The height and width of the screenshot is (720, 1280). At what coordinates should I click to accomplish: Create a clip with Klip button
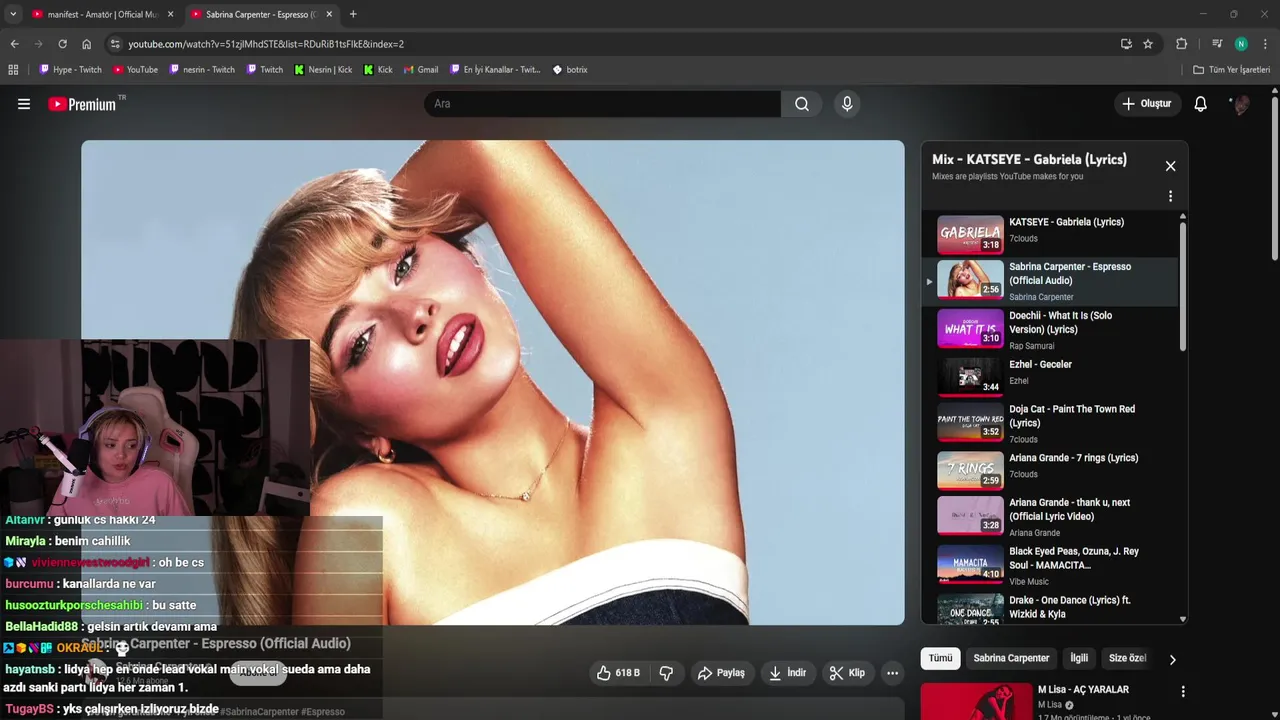click(x=847, y=673)
